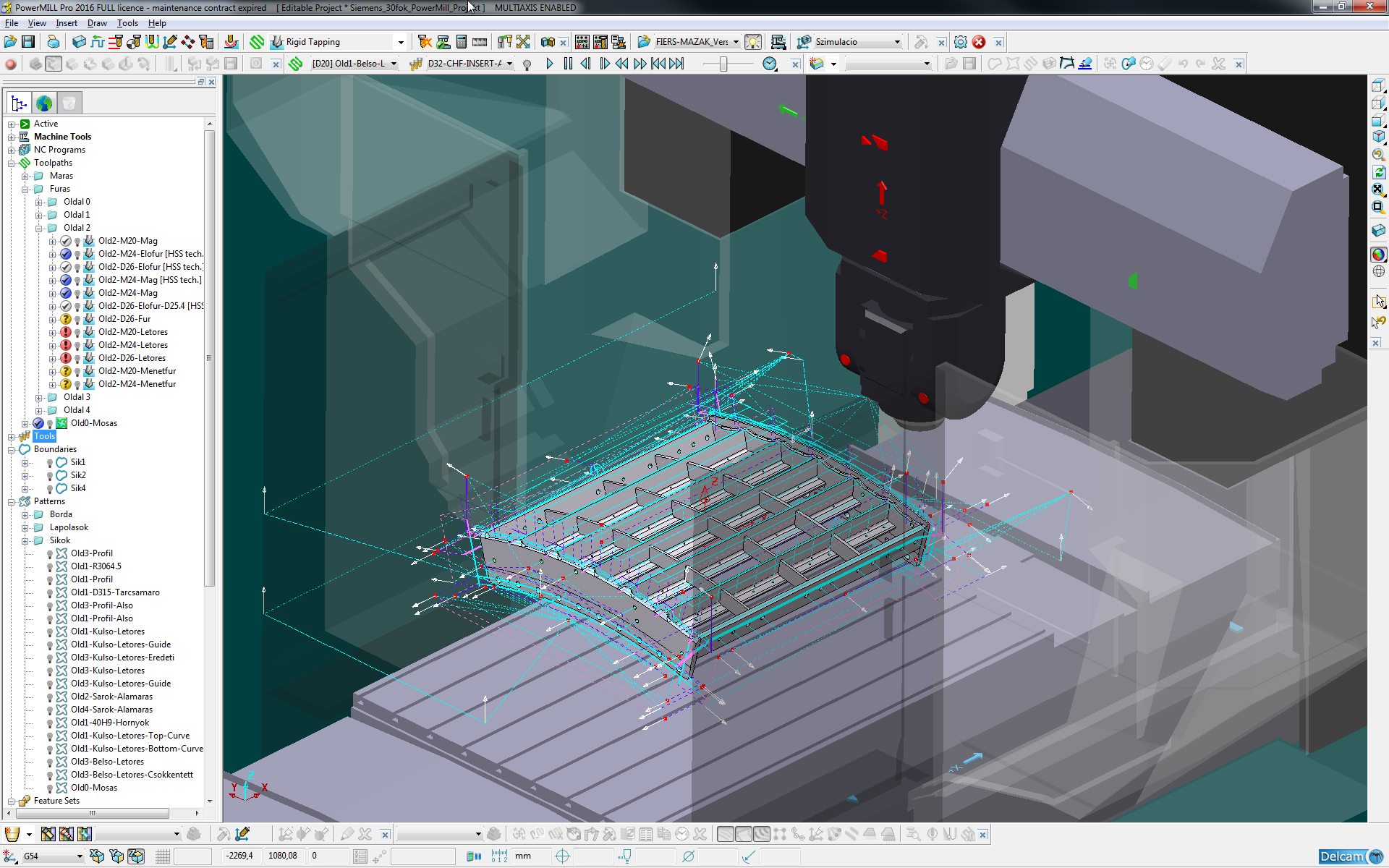Select the Feature Sets tree item

(x=56, y=801)
